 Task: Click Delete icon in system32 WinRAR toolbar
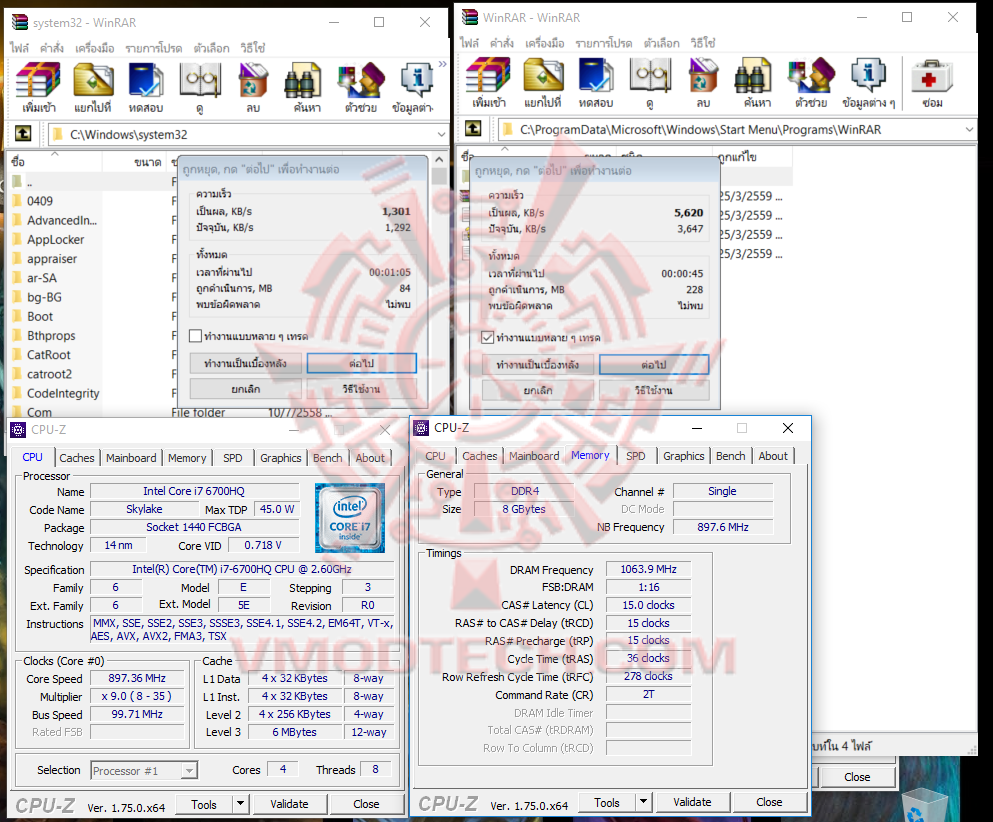coord(253,87)
